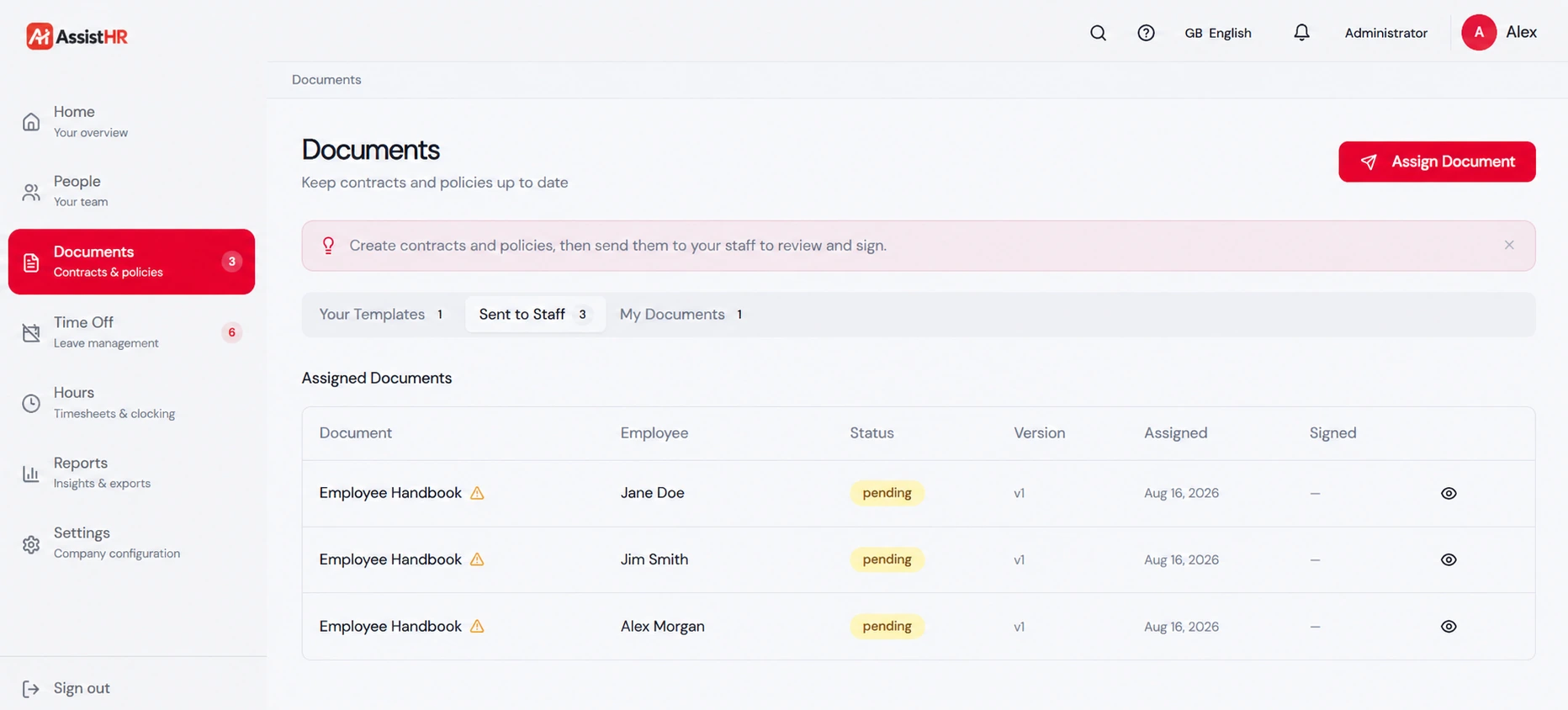Image resolution: width=1568 pixels, height=710 pixels.
Task: Switch to Your Templates tab
Action: point(381,315)
